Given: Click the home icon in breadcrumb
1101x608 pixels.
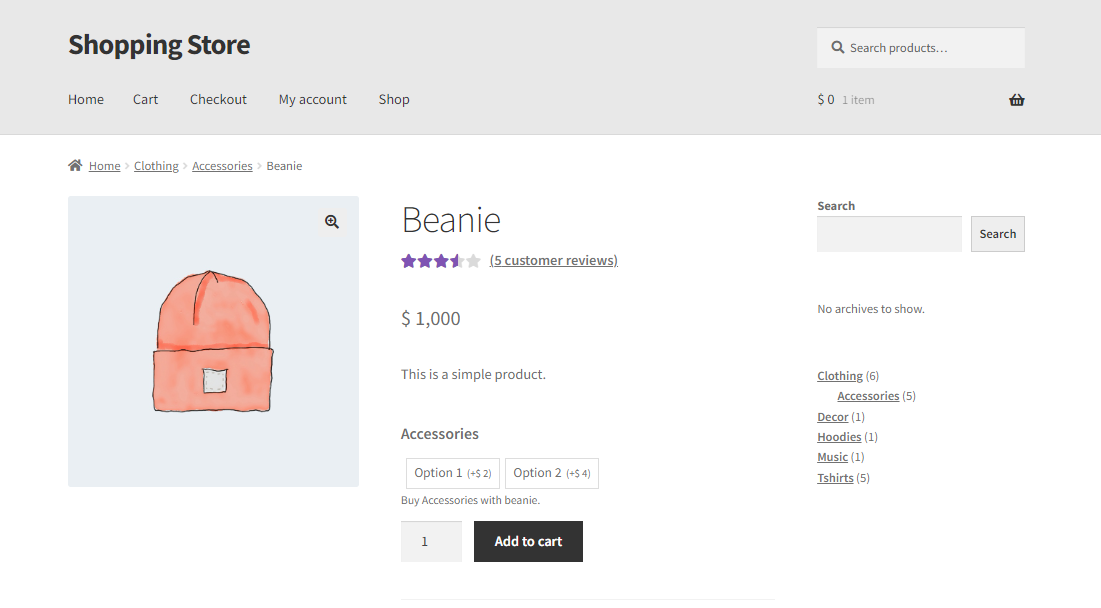Looking at the screenshot, I should [75, 166].
